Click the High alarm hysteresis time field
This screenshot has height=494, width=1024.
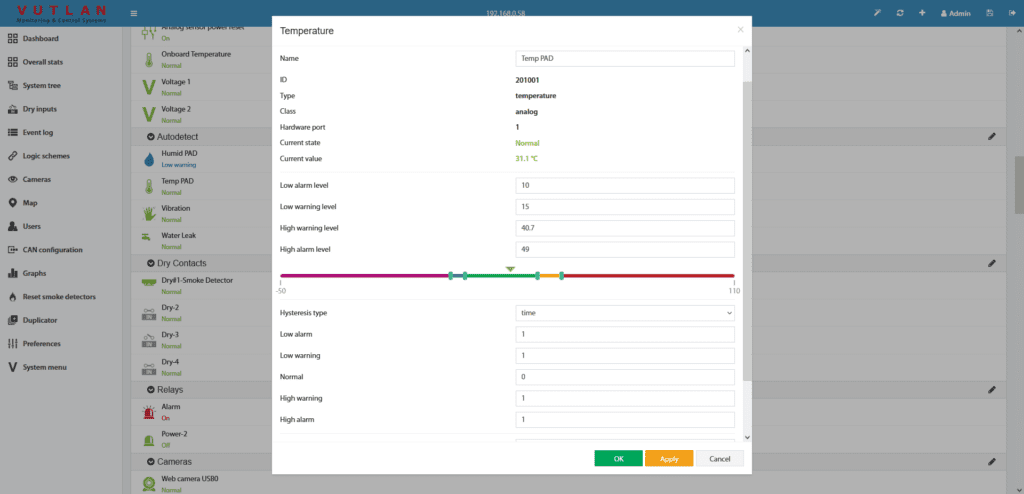625,420
